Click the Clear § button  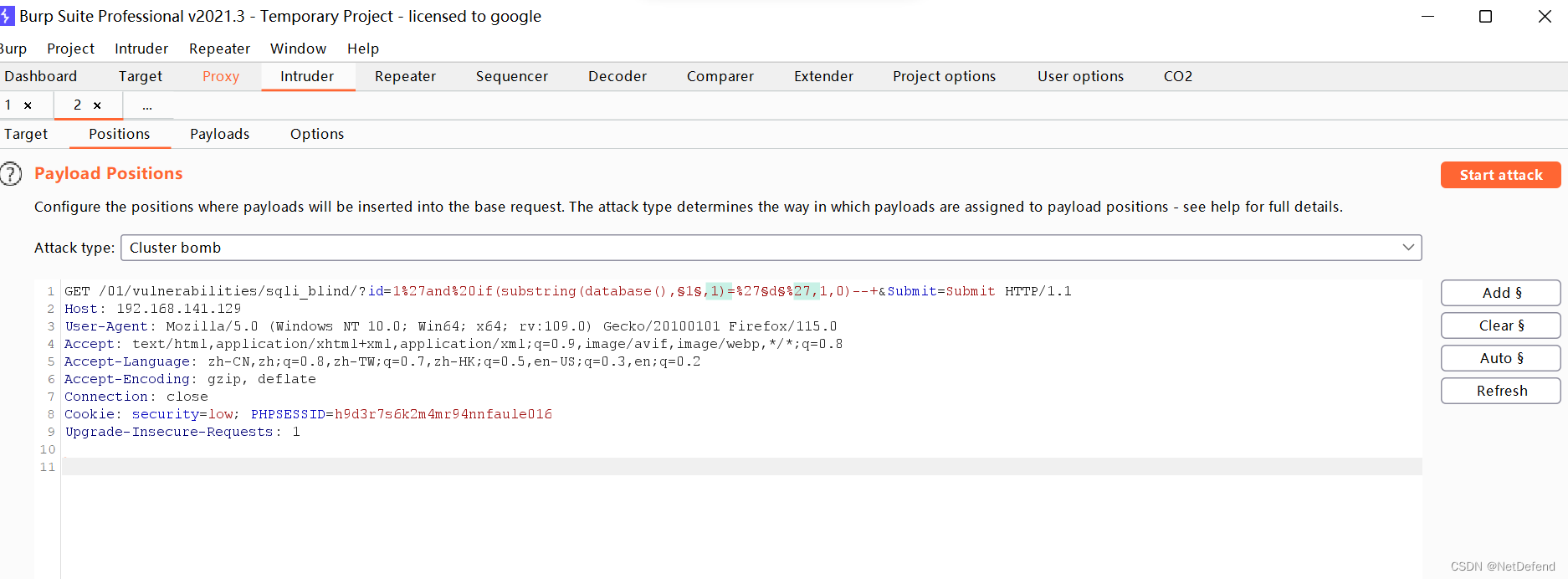click(1500, 325)
